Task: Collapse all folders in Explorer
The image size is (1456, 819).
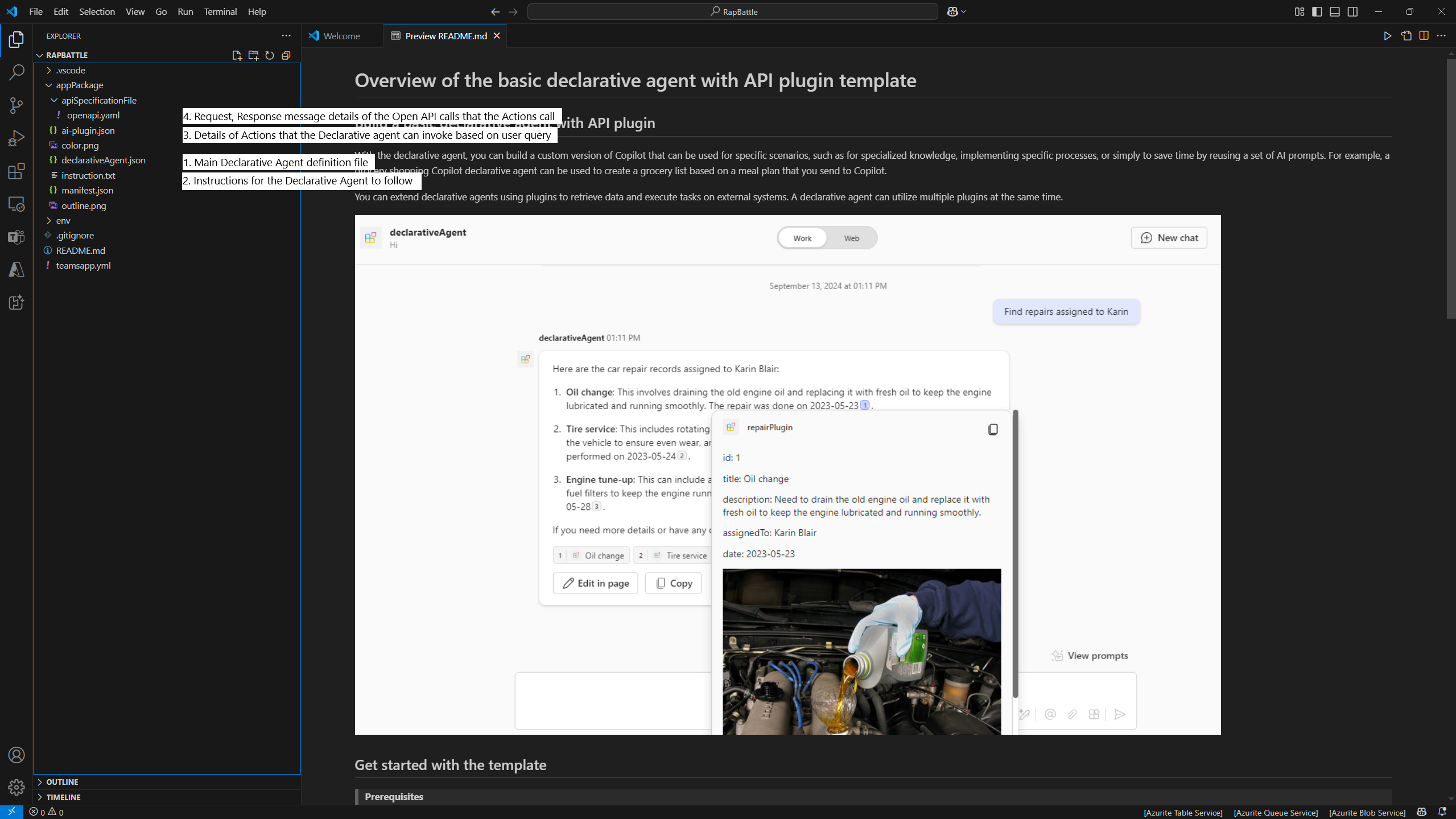Action: coord(286,55)
